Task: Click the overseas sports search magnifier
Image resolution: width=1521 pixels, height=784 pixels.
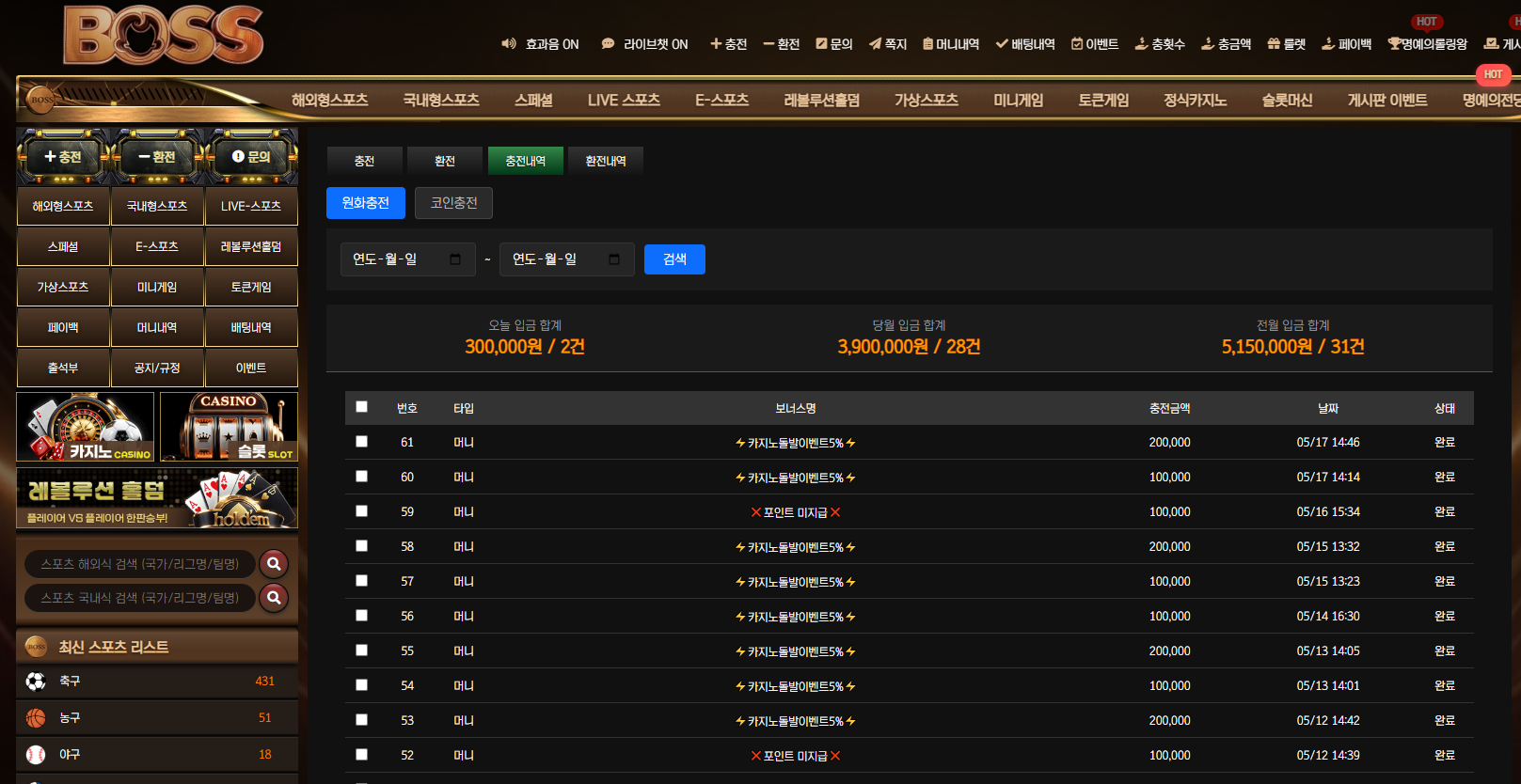Action: coord(274,563)
